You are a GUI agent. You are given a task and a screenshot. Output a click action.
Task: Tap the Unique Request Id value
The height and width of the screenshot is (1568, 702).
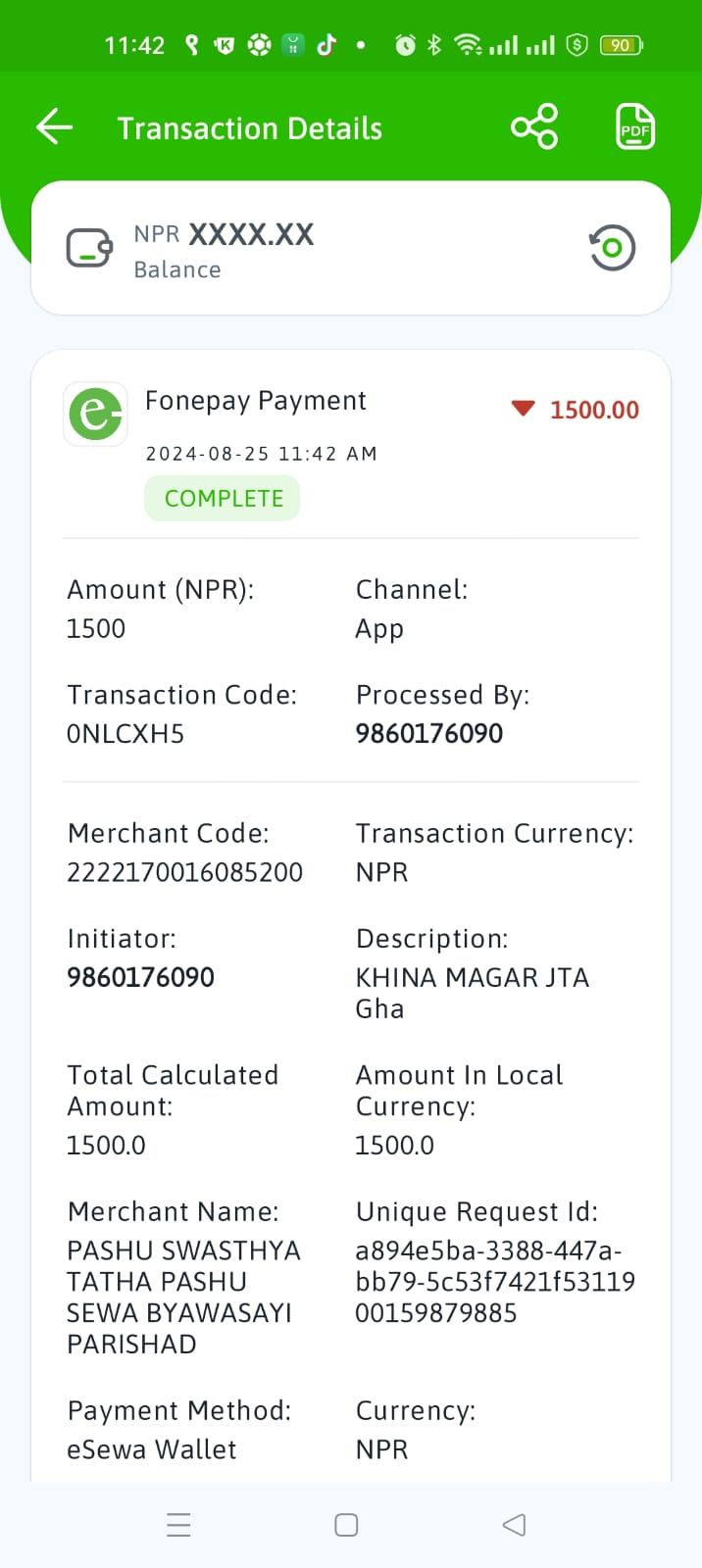(x=495, y=1282)
